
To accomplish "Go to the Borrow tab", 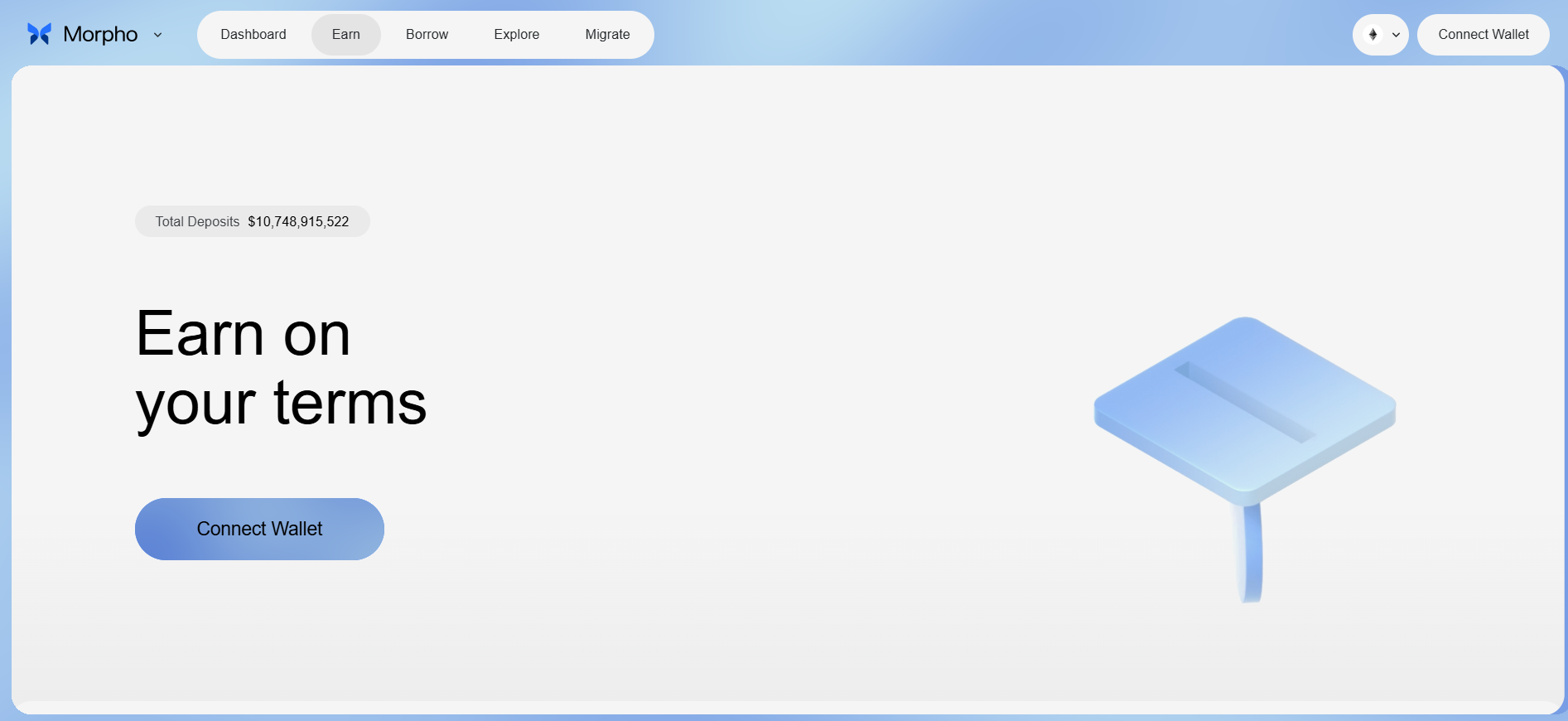I will [x=427, y=35].
